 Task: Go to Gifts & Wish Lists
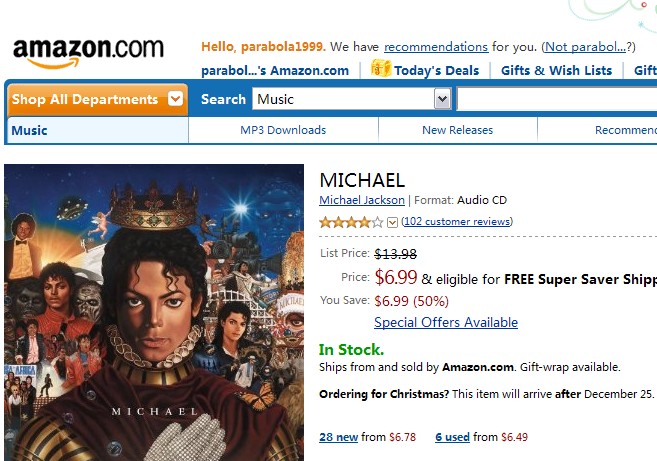[x=556, y=70]
